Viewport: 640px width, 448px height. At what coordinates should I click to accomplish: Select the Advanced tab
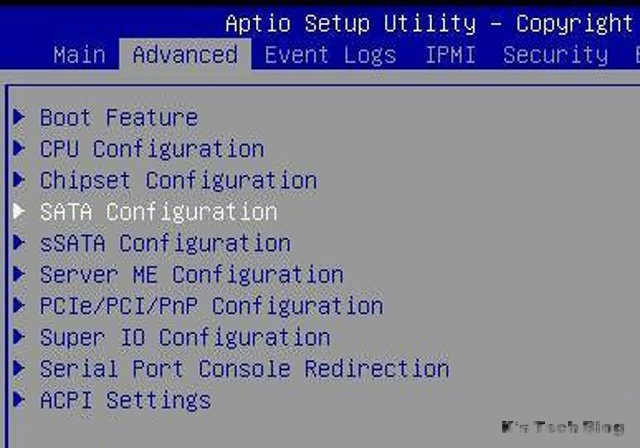point(184,55)
